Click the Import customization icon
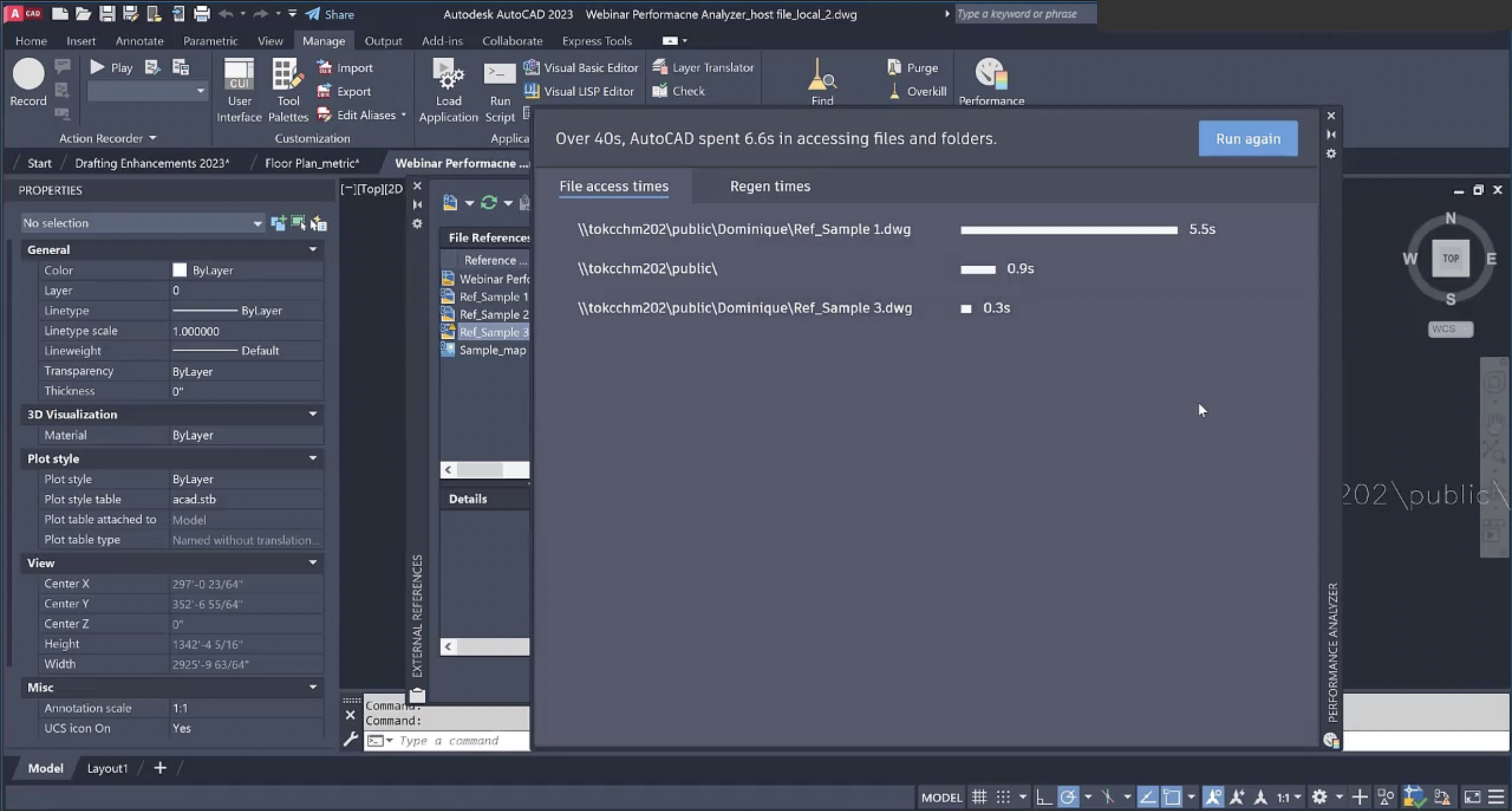 (x=345, y=68)
